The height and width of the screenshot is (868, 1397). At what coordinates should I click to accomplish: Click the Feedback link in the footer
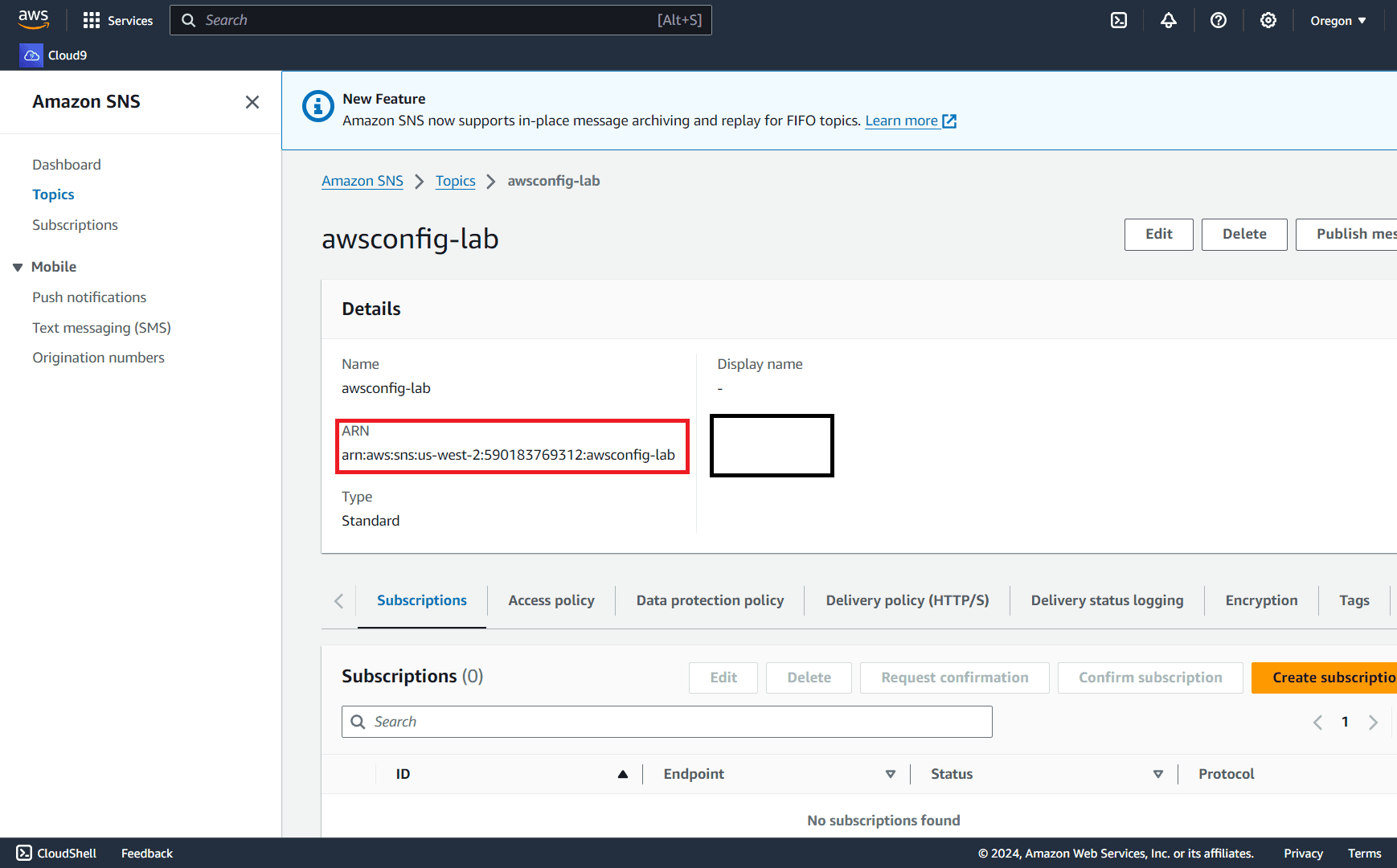click(147, 854)
